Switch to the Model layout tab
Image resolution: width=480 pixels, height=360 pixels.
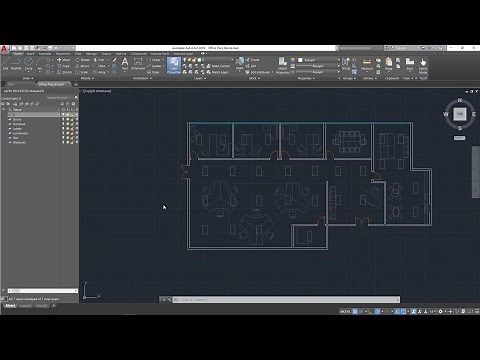click(x=10, y=306)
